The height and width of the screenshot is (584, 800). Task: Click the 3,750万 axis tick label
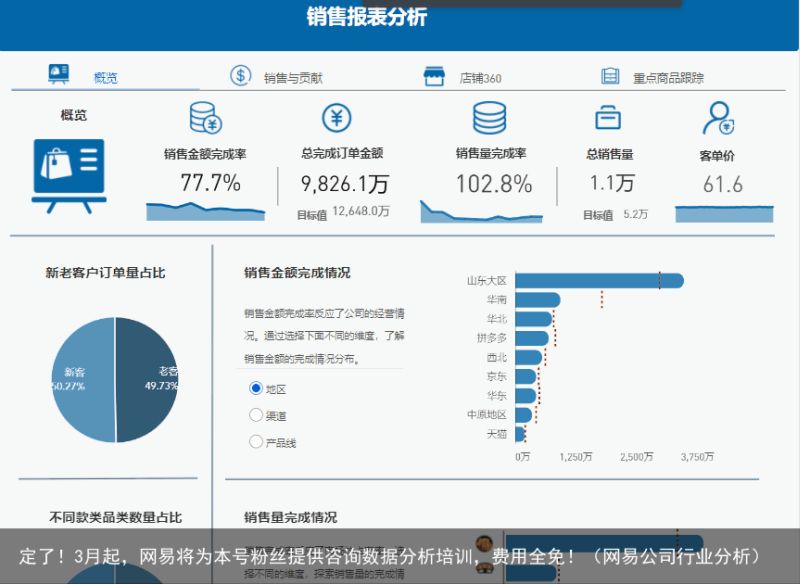(x=697, y=456)
